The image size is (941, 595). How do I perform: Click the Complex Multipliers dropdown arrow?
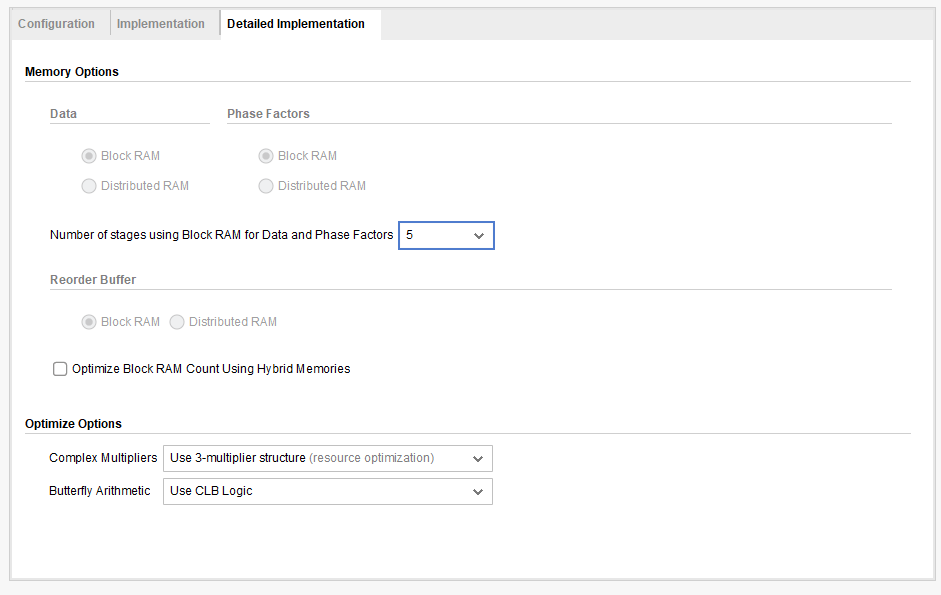click(479, 458)
